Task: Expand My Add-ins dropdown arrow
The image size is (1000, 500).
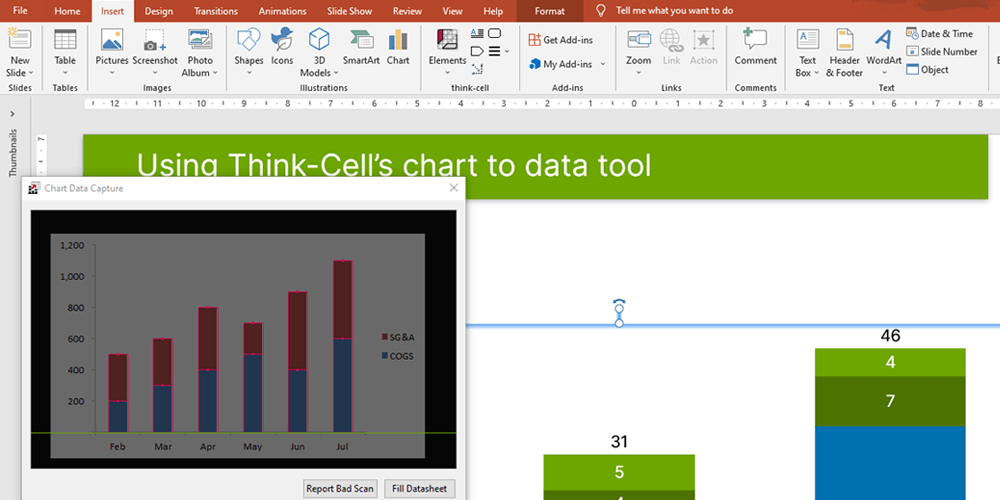Action: (x=603, y=64)
